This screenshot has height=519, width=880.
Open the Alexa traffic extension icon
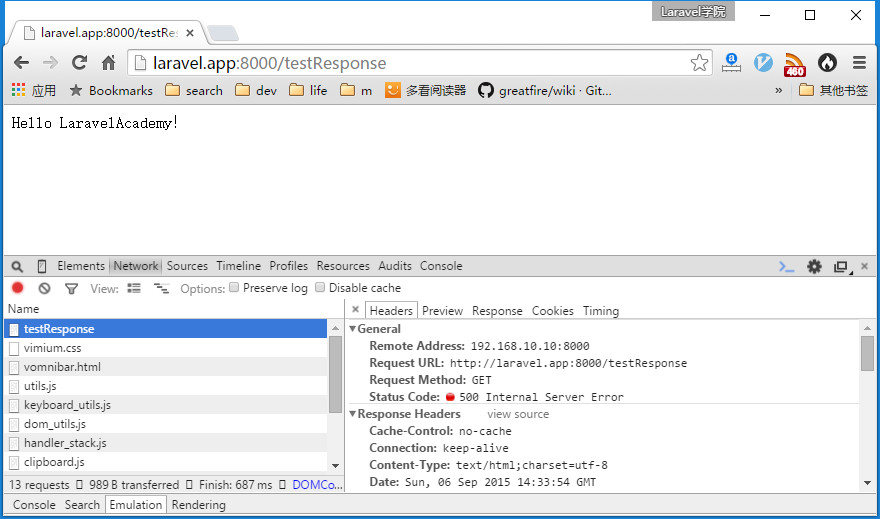pos(731,63)
